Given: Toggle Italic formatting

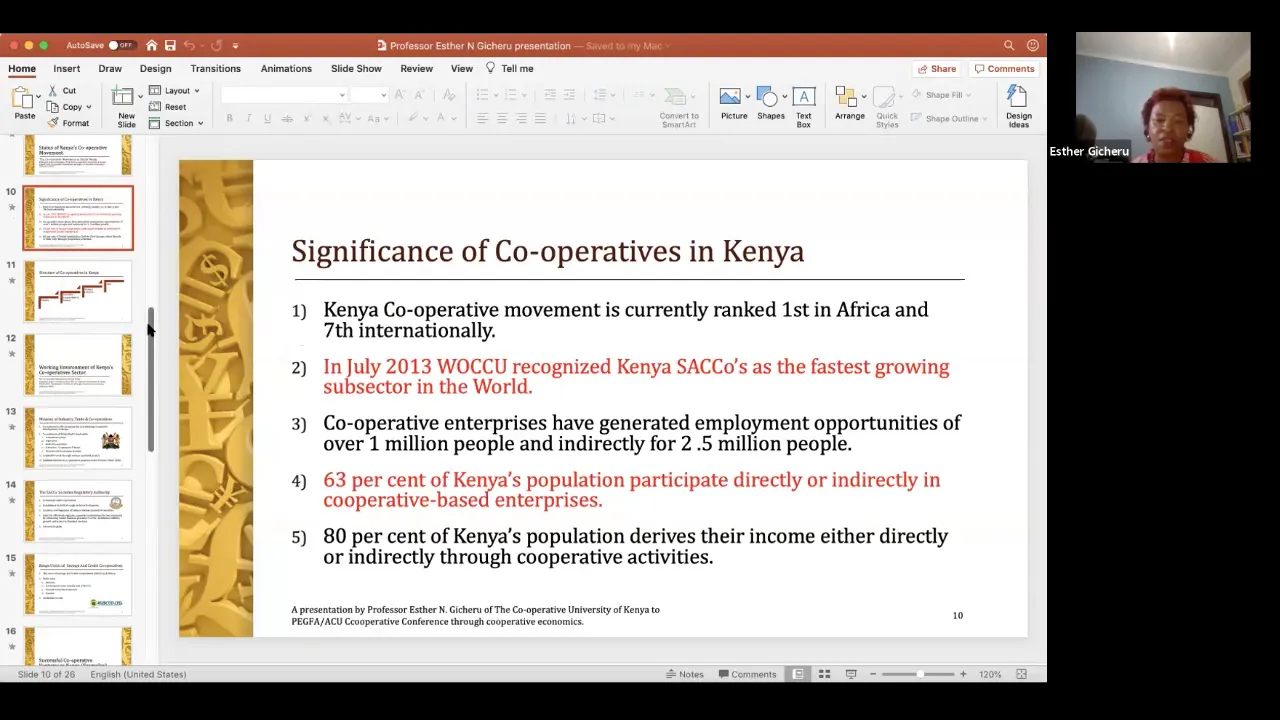Looking at the screenshot, I should pyautogui.click(x=248, y=119).
